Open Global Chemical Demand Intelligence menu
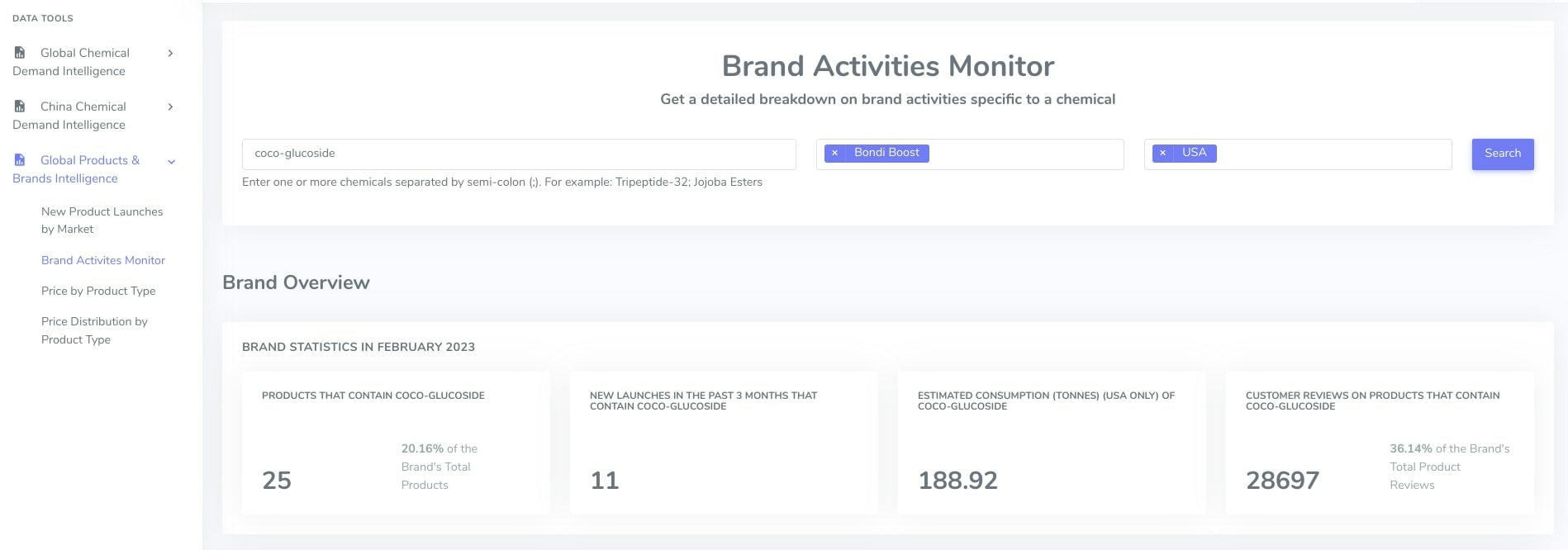1568x550 pixels. pos(93,62)
